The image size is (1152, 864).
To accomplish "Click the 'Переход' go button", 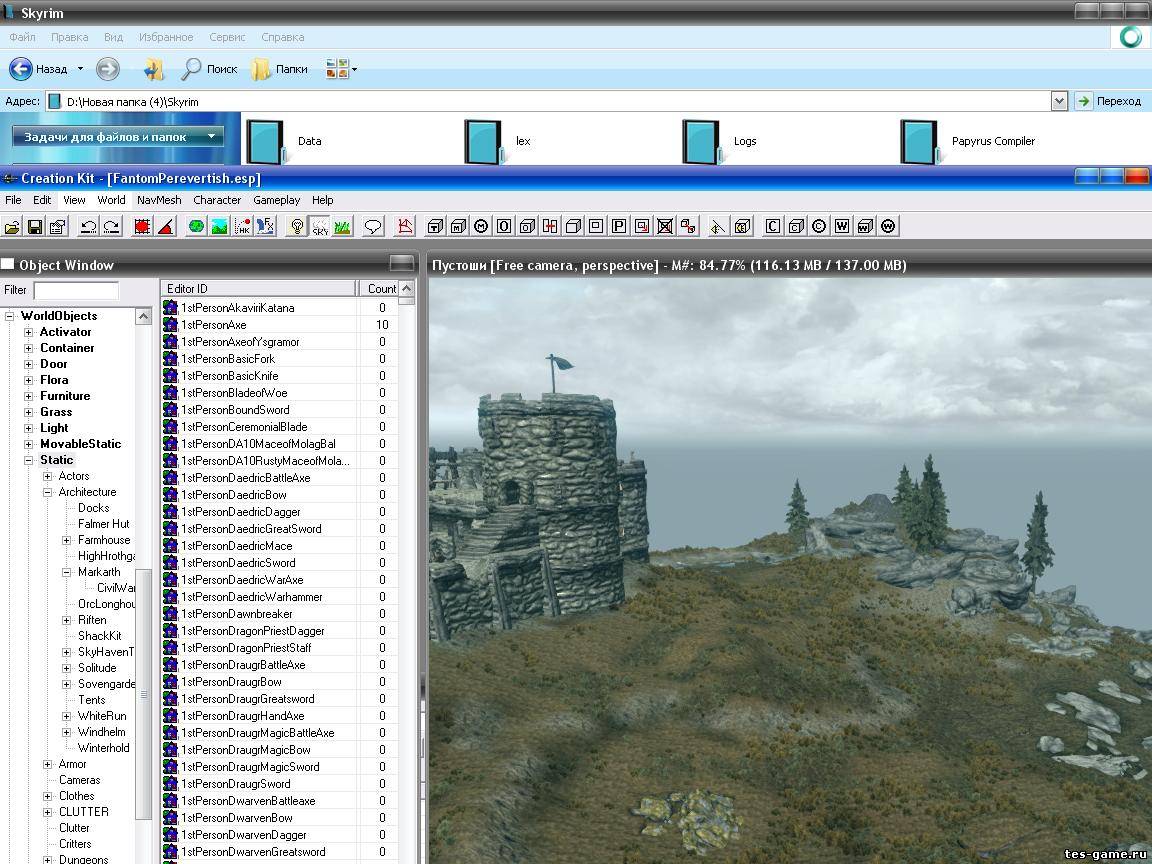I will 1109,101.
